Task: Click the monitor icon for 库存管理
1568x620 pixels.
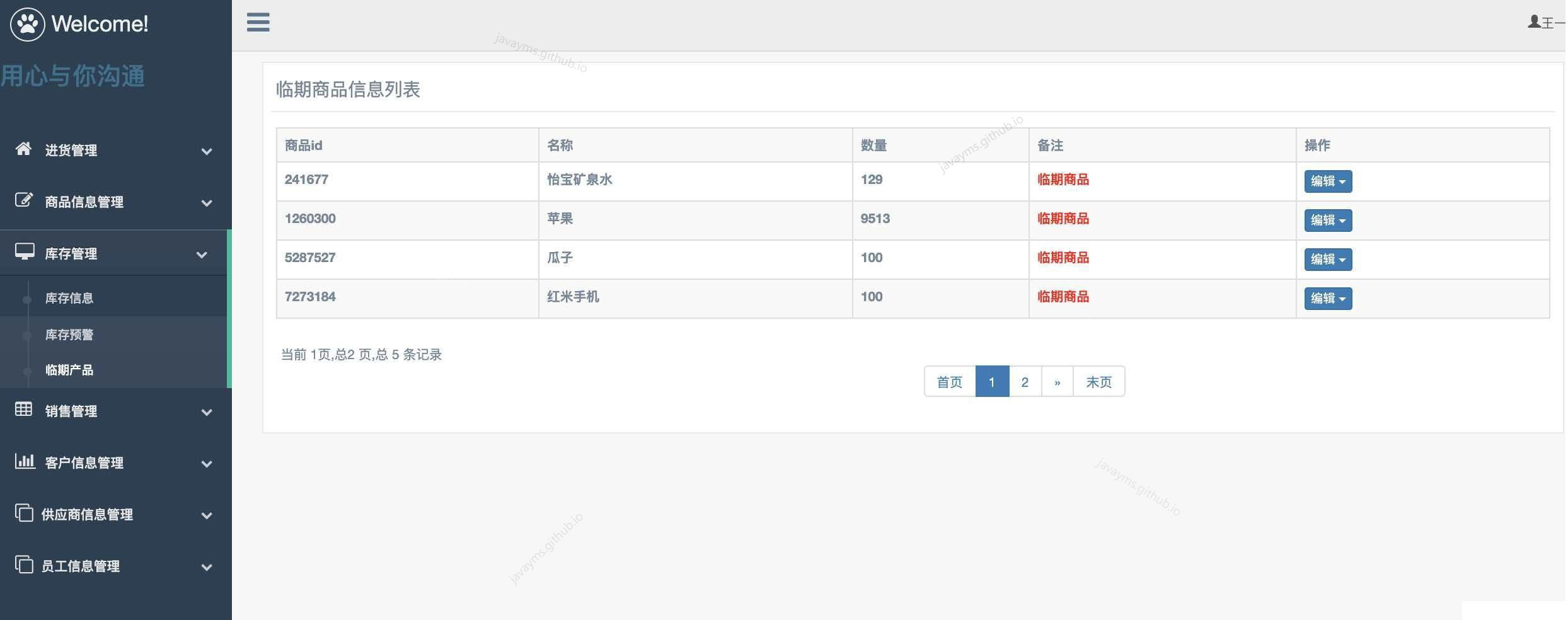Action: tap(25, 251)
